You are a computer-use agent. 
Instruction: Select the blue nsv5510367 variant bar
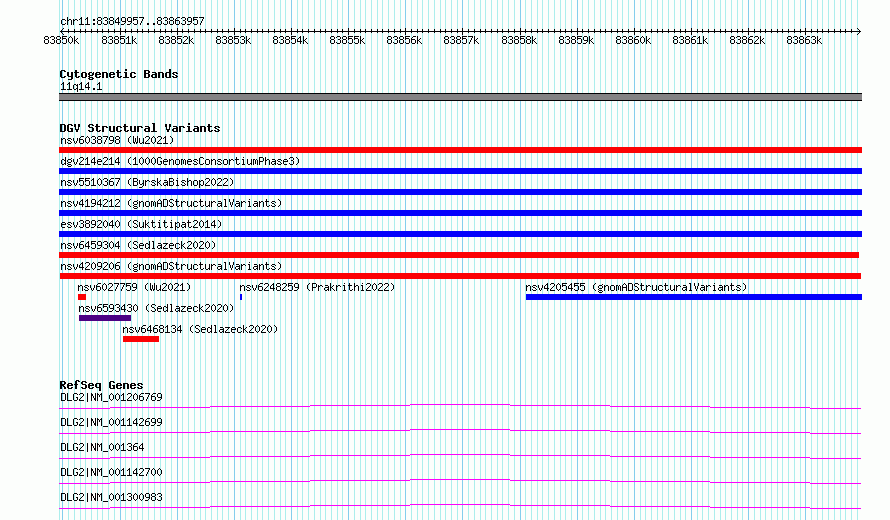(460, 192)
